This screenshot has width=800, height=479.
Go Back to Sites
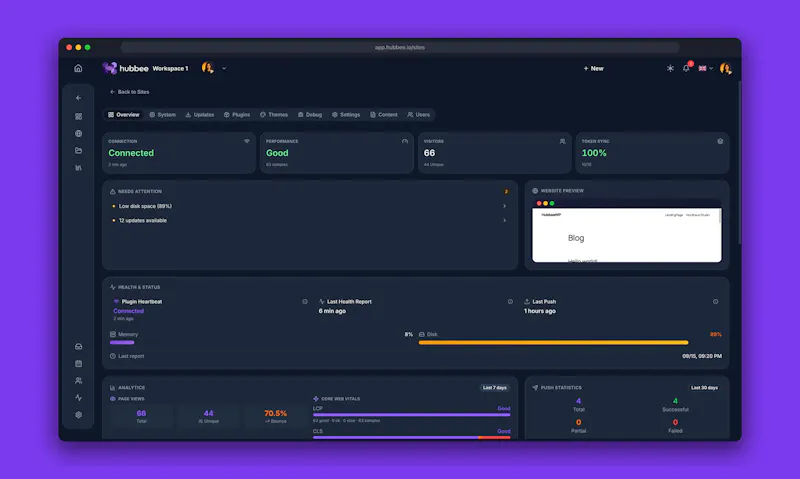[130, 92]
